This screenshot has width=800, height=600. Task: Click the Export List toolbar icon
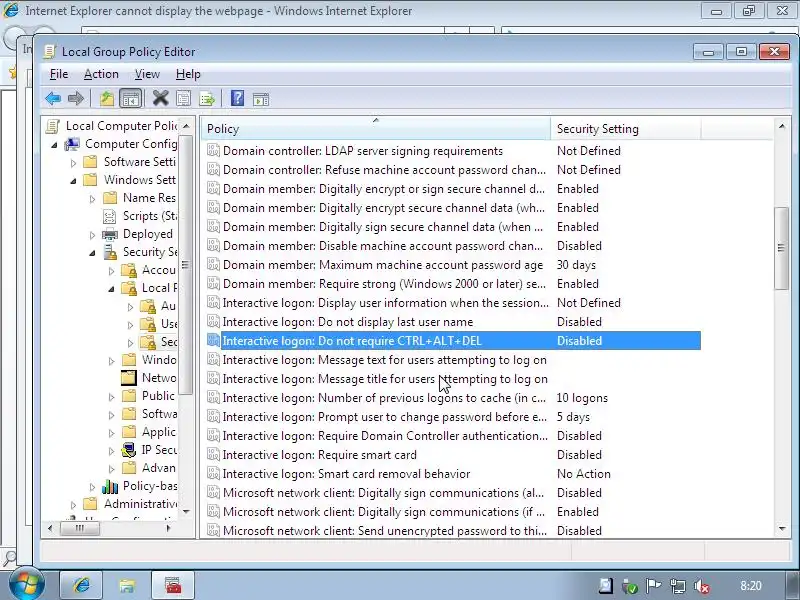click(x=207, y=98)
